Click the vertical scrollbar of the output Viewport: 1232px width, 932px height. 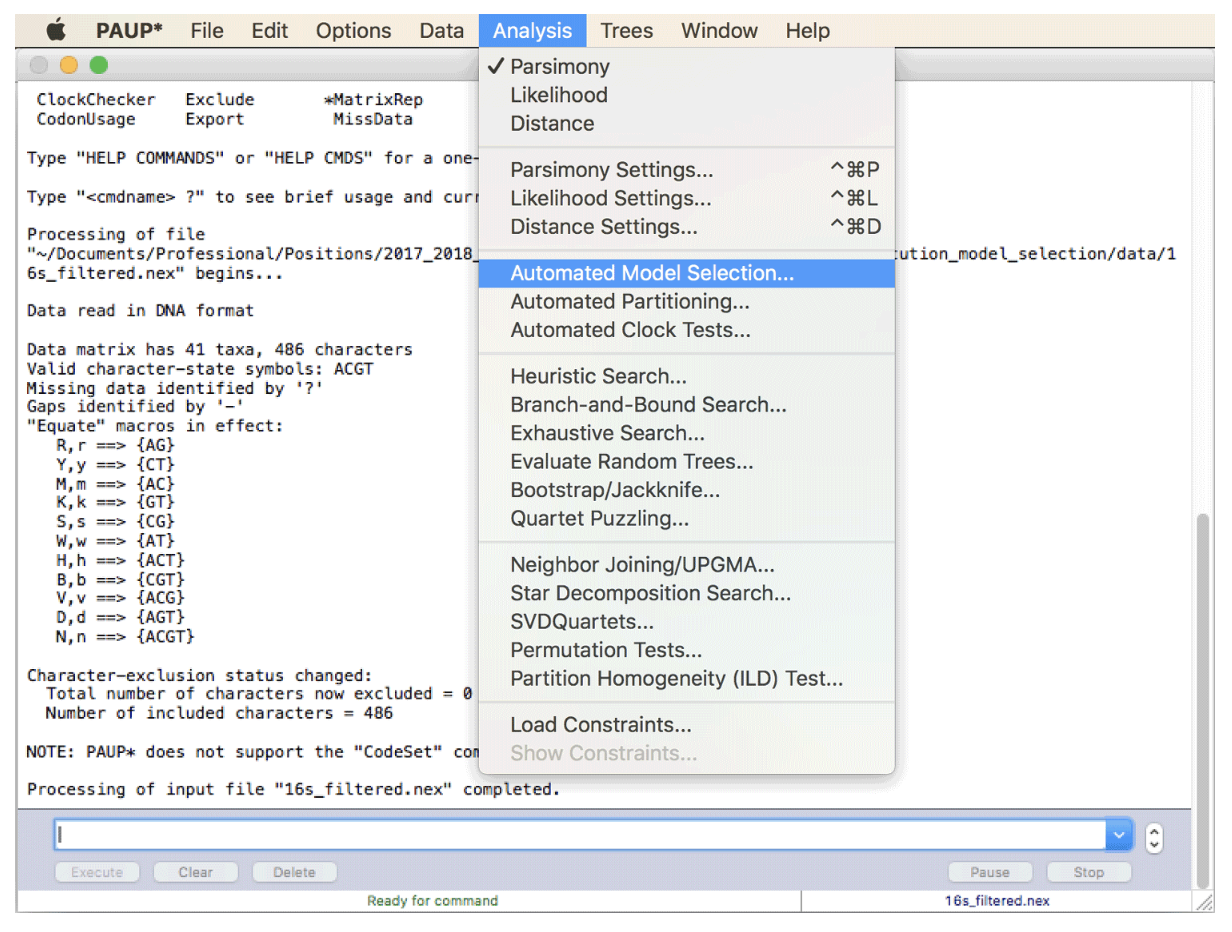[1203, 700]
